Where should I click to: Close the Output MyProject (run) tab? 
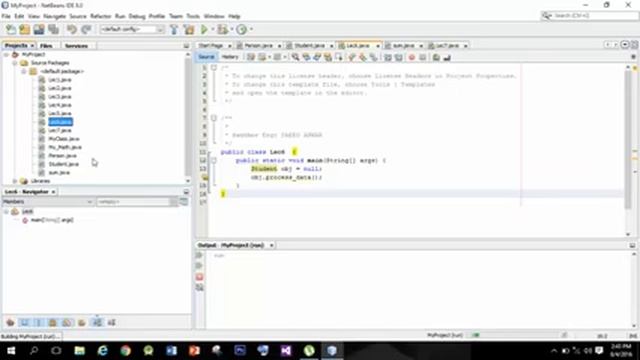tap(271, 245)
